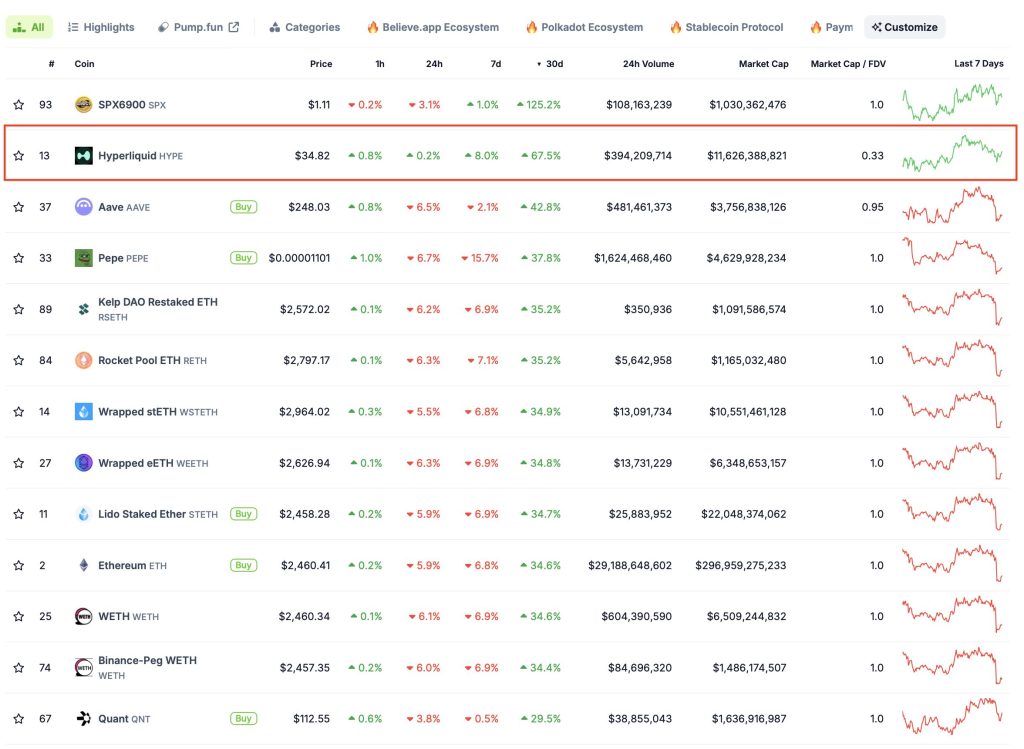Click the Quant logo icon
The image size is (1024, 749).
tap(84, 718)
